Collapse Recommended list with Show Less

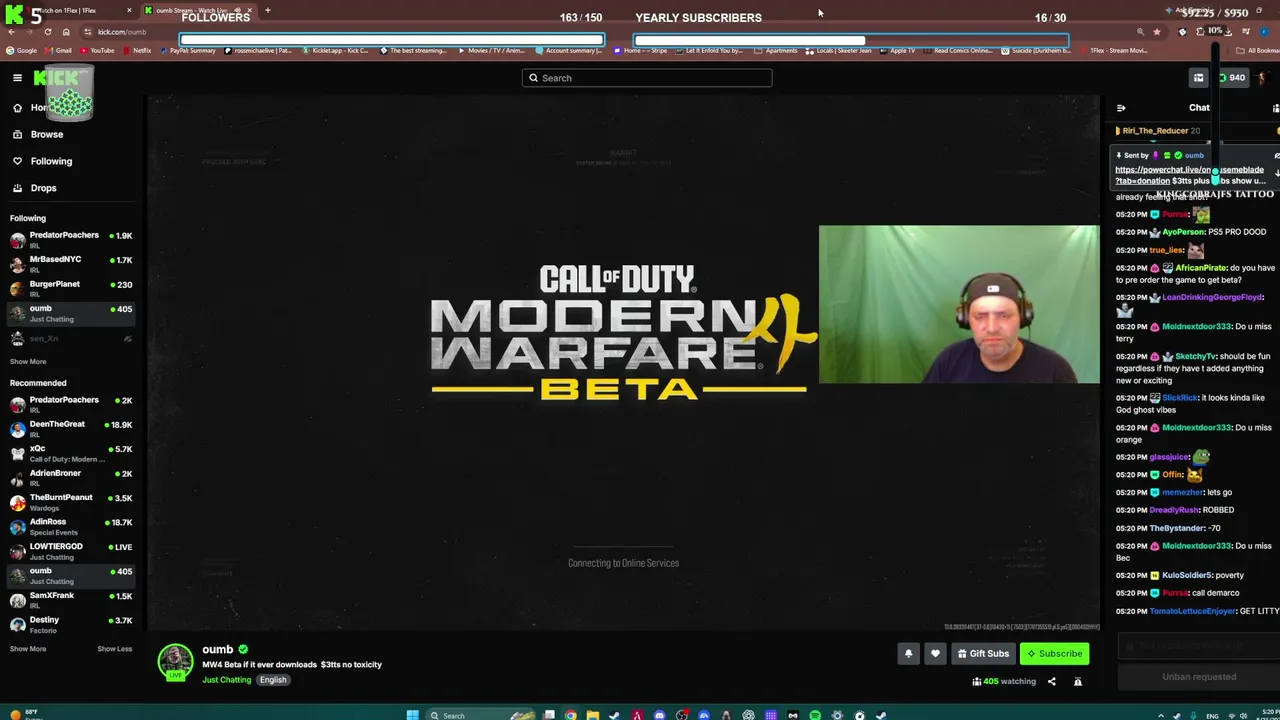(115, 649)
